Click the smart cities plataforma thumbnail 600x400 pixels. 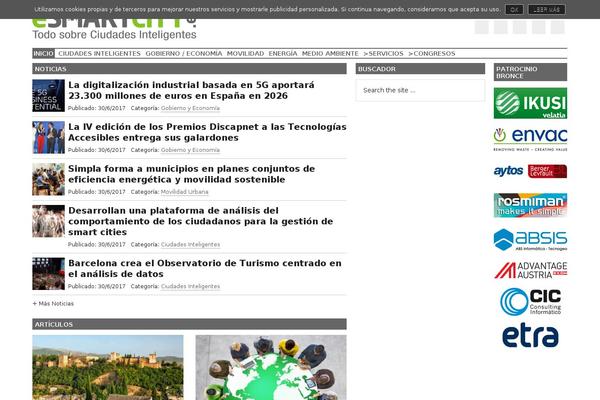click(49, 221)
